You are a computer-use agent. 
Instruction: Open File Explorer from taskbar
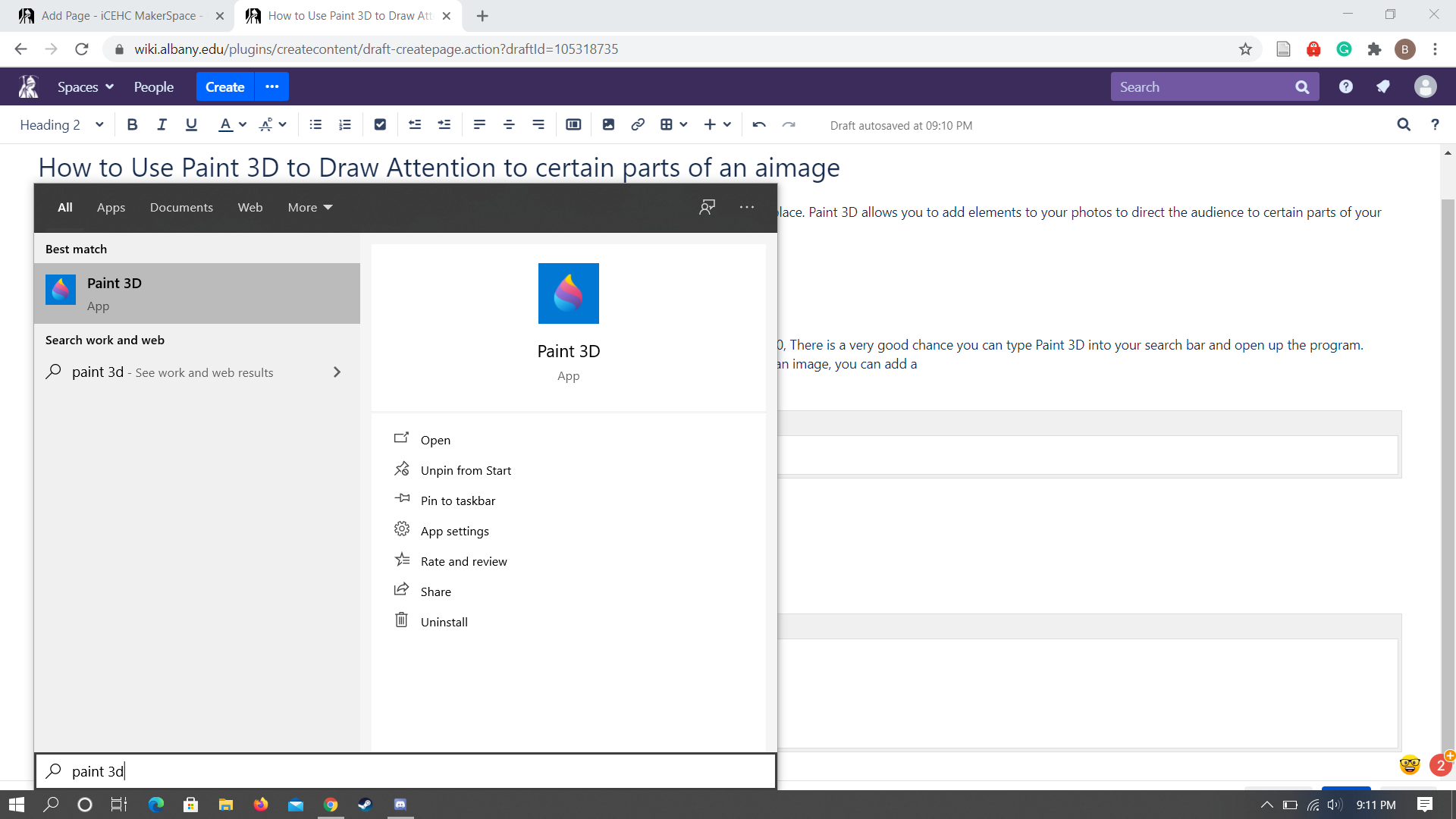point(226,805)
